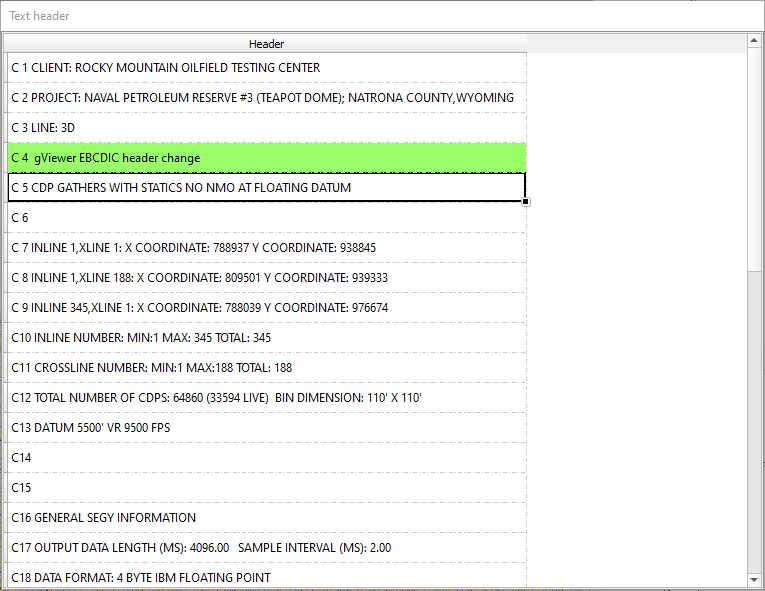Screen dimensions: 765x591
Task: Select the highlighted "C 4 gViewer EBCDIC header change" row
Action: (267, 158)
